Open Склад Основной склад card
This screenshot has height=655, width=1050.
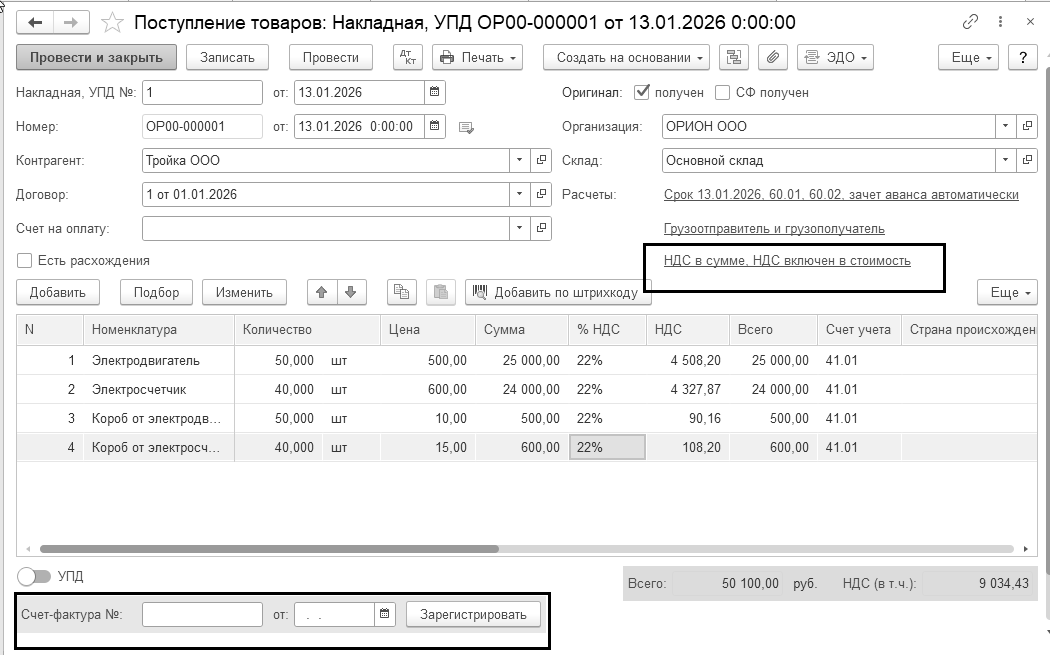[1027, 160]
